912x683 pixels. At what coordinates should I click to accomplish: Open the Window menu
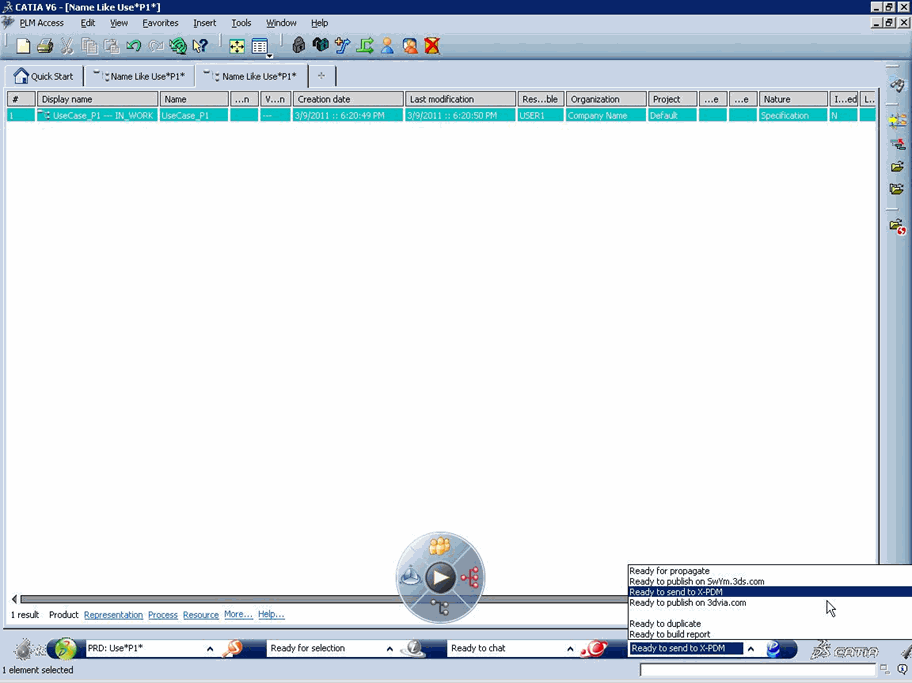click(x=281, y=23)
